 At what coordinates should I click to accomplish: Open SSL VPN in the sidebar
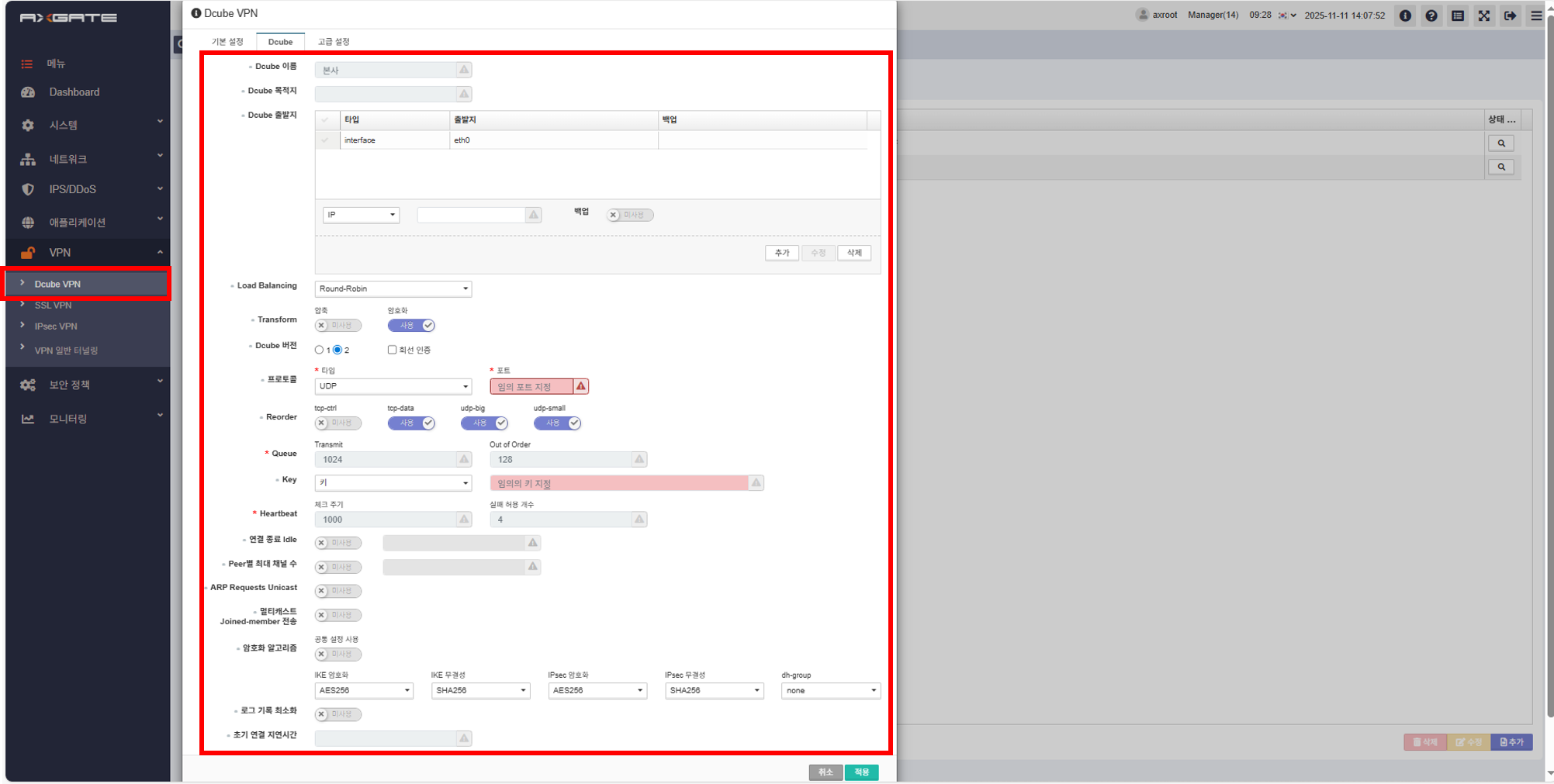[53, 306]
